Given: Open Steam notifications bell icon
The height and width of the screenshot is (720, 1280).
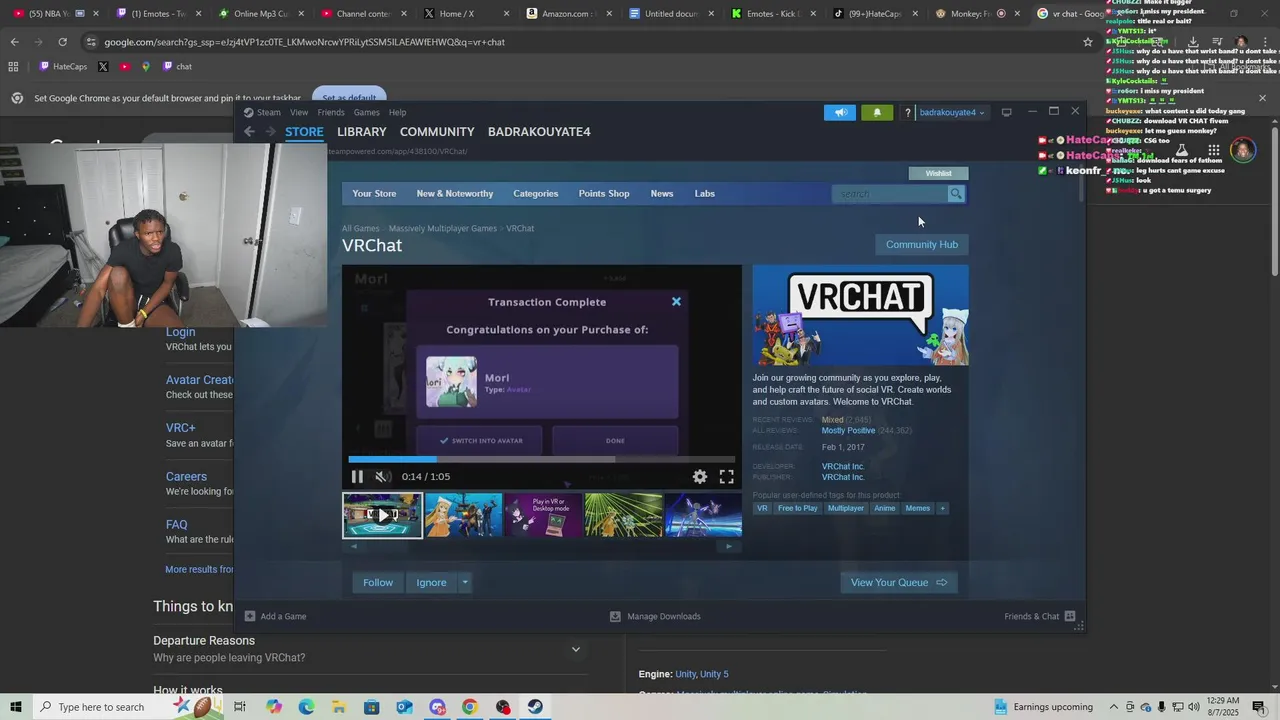Looking at the screenshot, I should click(877, 112).
